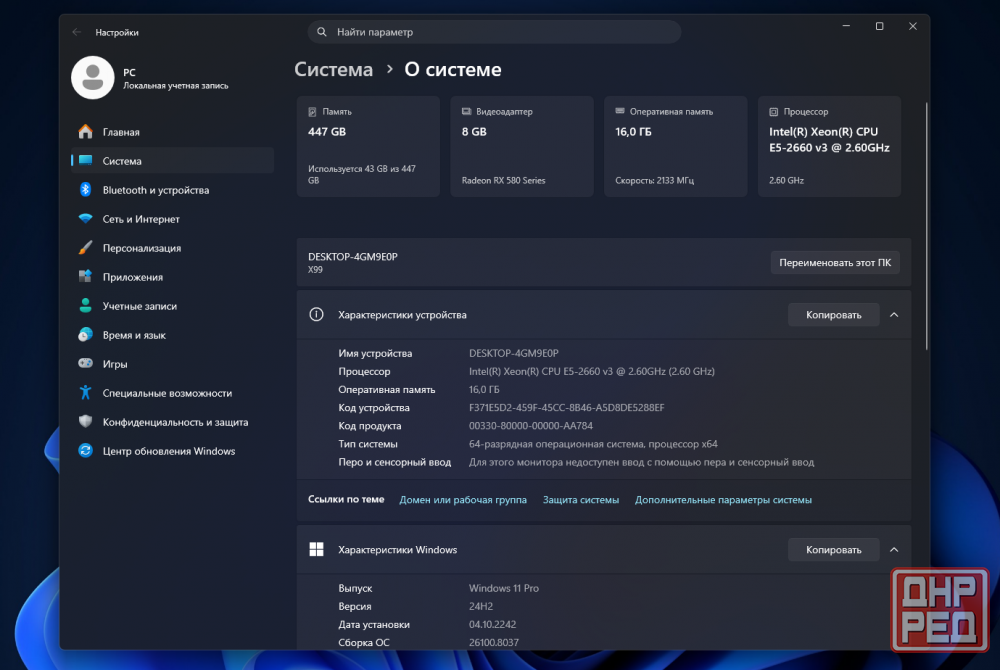Click the Найти параметр search field
The width and height of the screenshot is (1000, 670).
[494, 32]
